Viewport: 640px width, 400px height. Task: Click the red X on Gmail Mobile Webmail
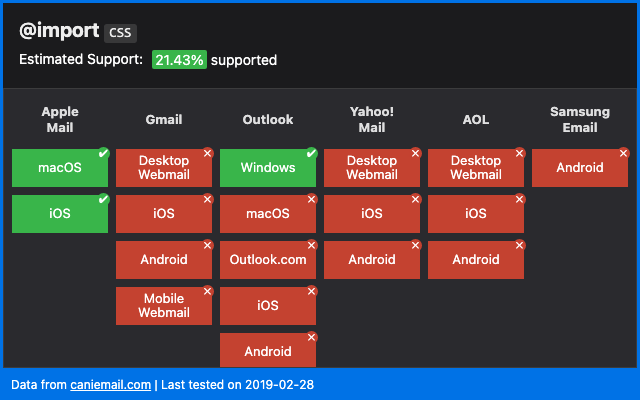(x=207, y=291)
